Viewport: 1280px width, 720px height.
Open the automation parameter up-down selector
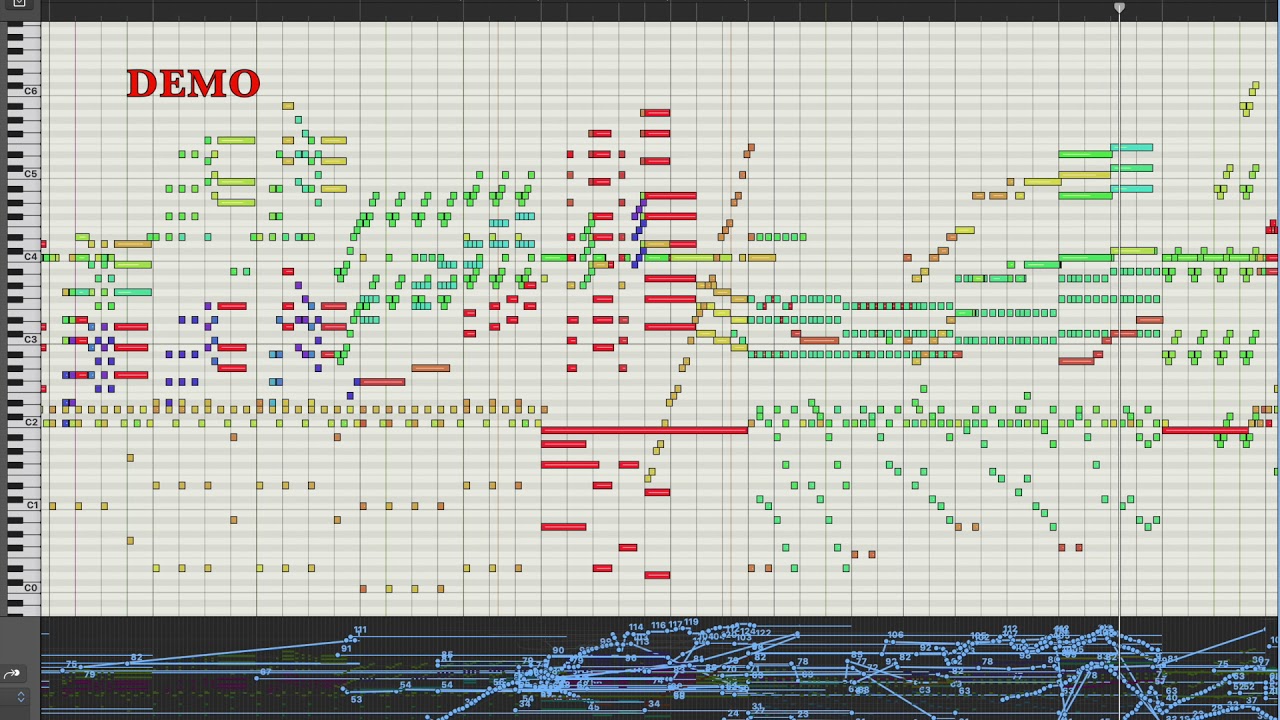point(20,697)
